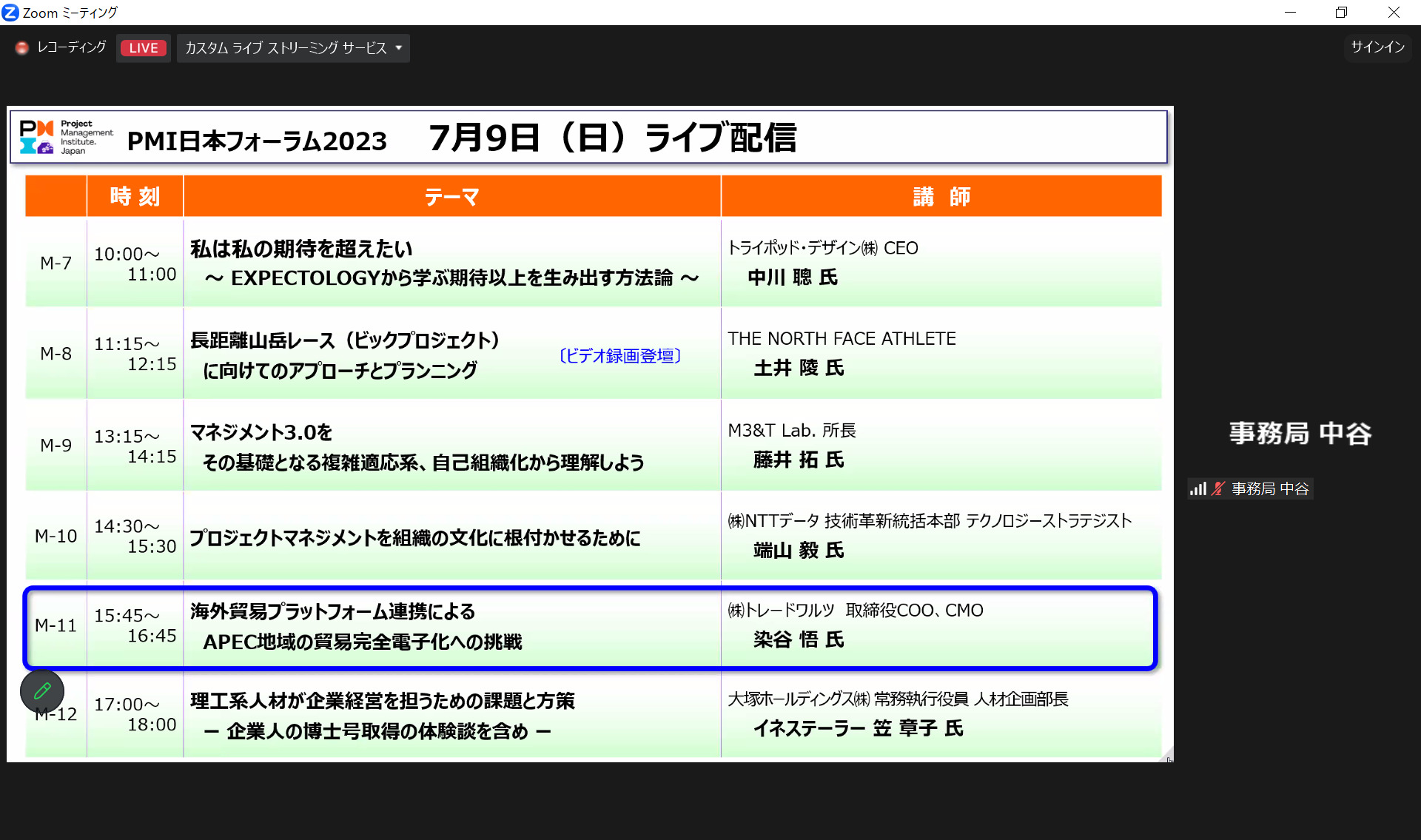
Task: Click the M-11 session cell
Action: tap(56, 626)
